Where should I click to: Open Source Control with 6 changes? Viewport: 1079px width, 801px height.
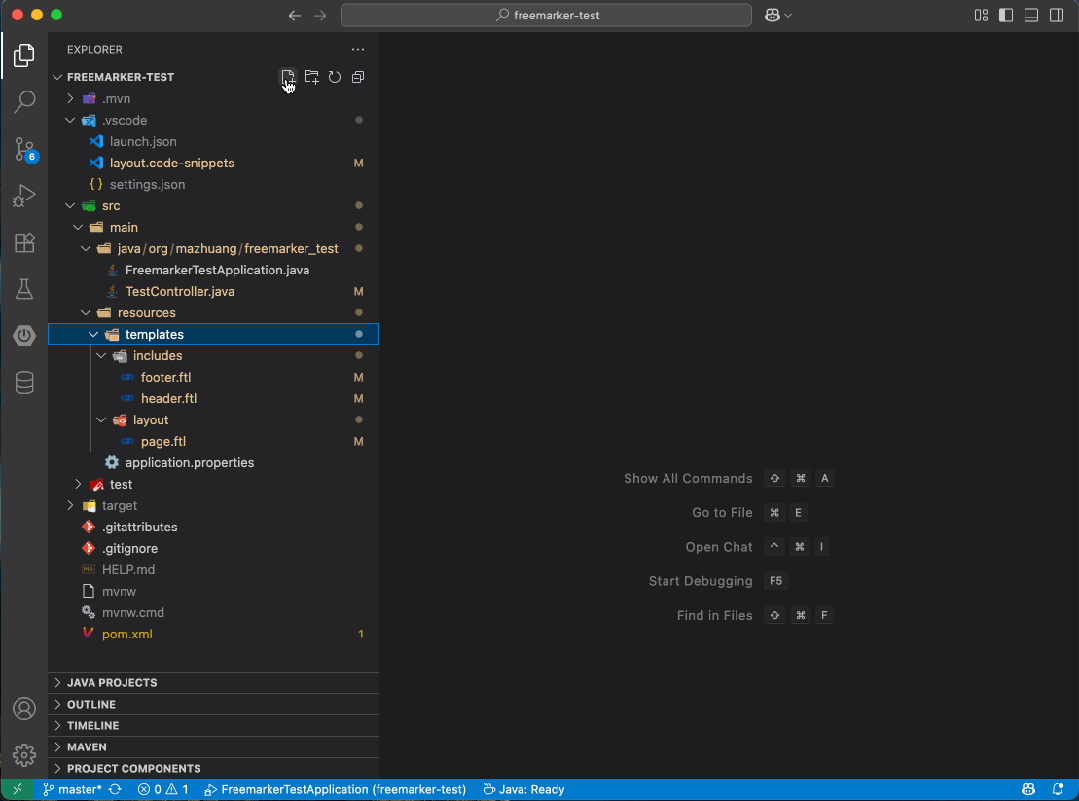24,149
